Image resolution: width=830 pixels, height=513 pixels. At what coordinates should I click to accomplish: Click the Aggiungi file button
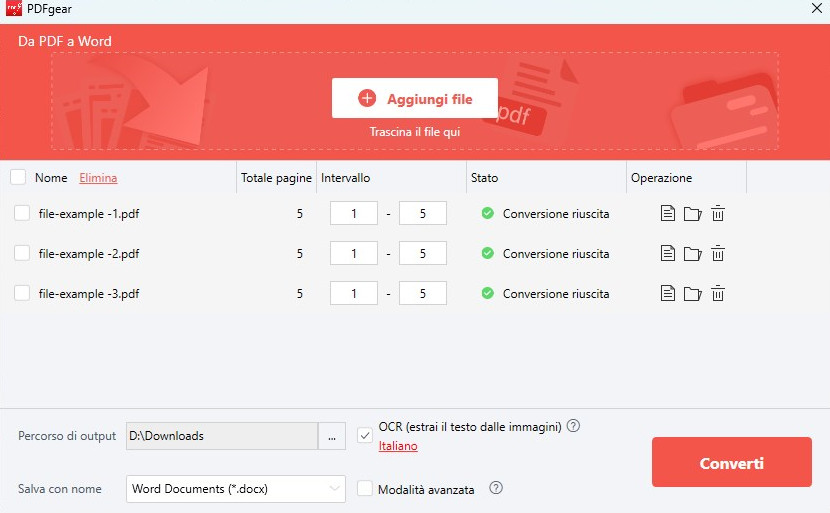pos(415,98)
